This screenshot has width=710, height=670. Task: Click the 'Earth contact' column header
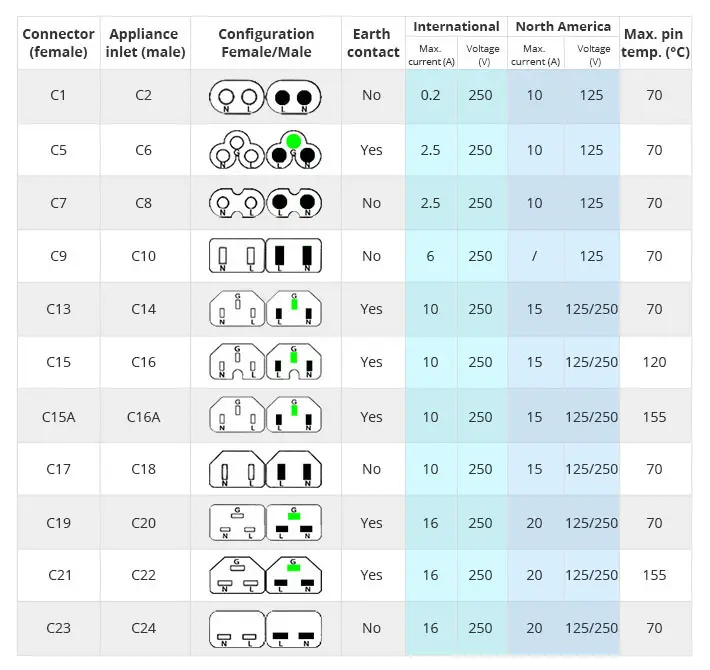coord(373,43)
